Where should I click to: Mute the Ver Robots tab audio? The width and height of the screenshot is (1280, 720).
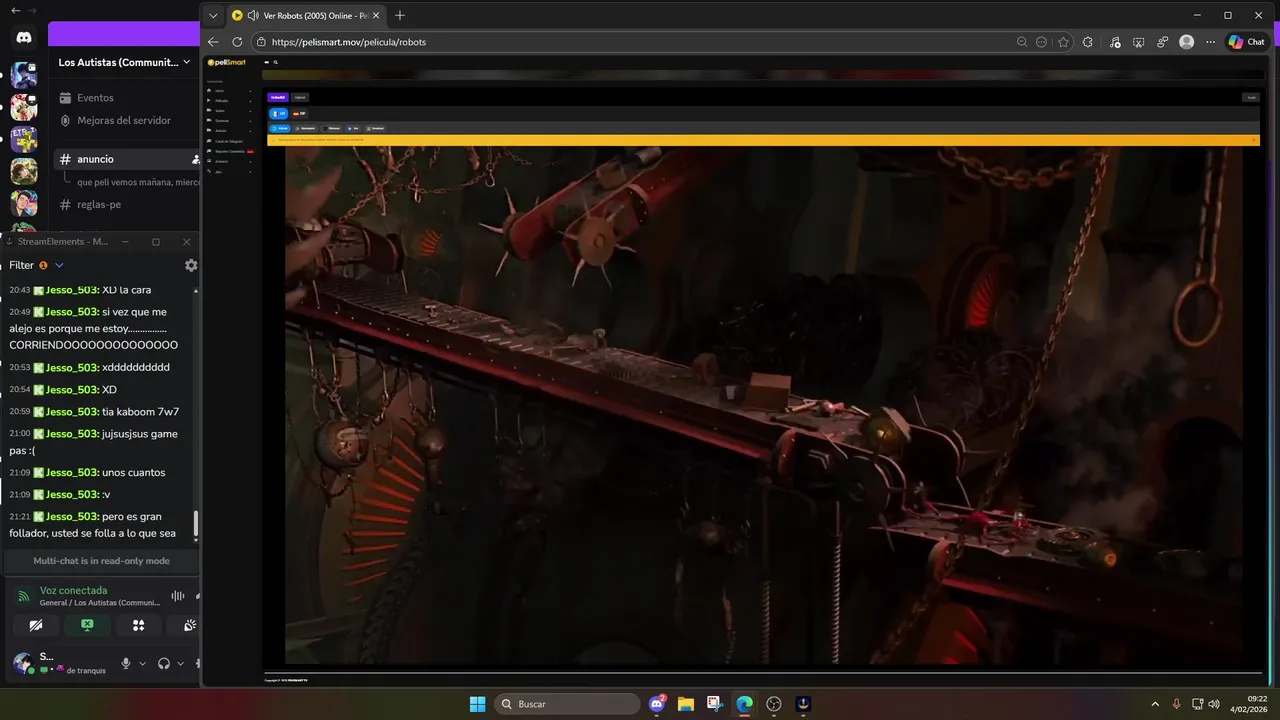click(253, 15)
